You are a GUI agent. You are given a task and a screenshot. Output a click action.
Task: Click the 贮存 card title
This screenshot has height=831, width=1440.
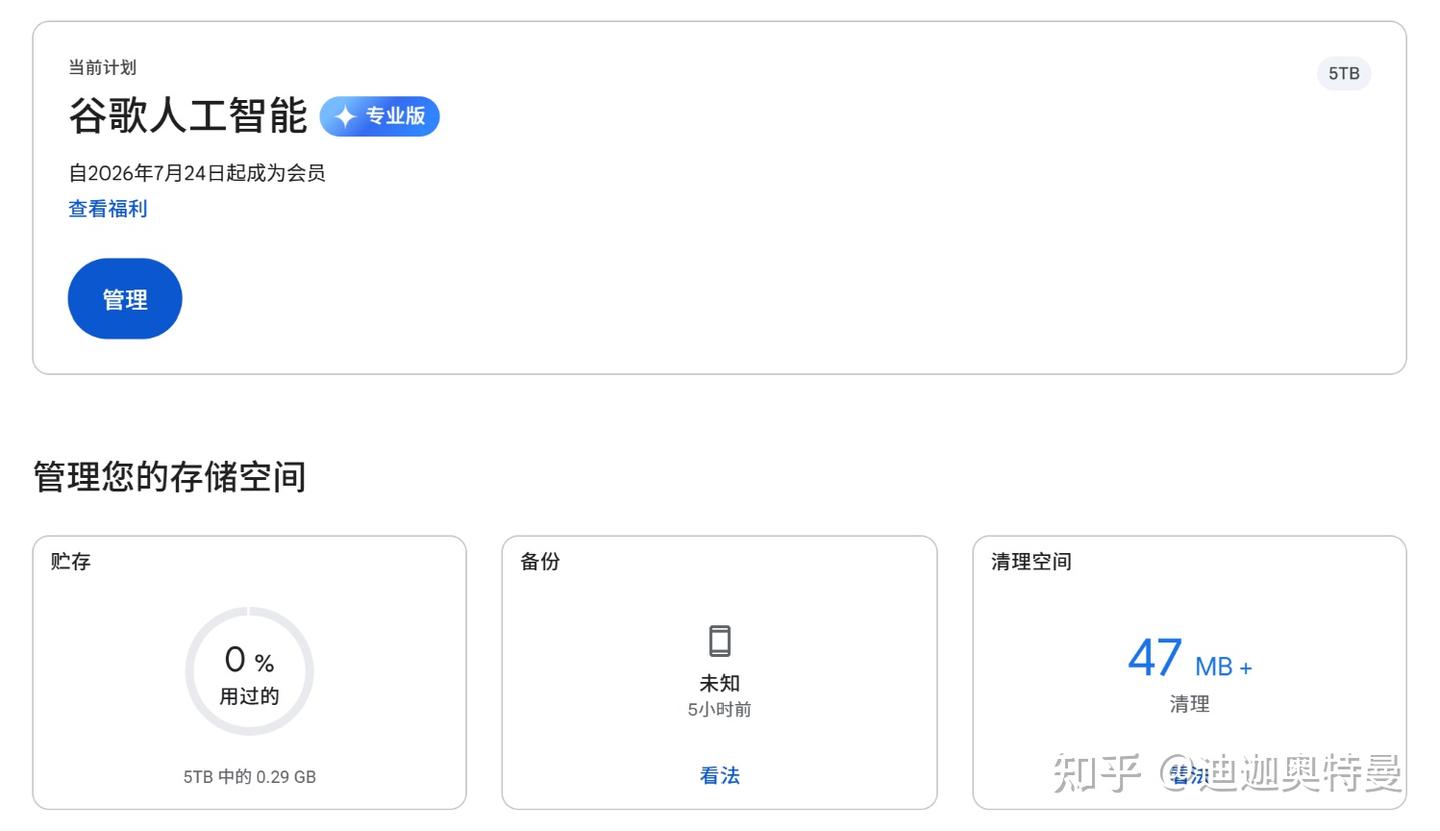pos(71,562)
